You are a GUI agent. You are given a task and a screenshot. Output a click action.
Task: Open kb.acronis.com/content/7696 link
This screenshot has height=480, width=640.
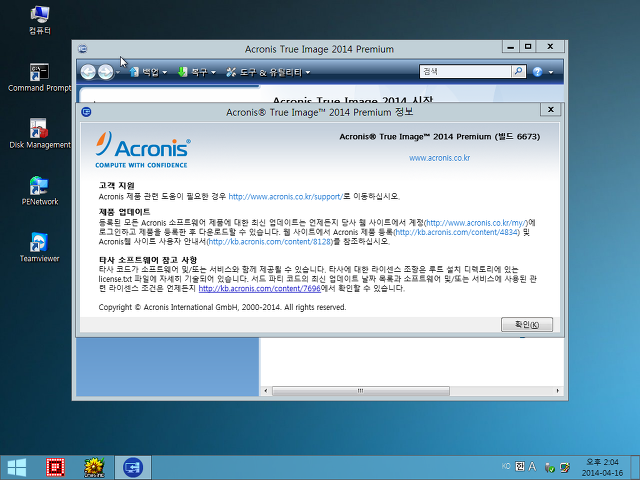[x=260, y=289]
